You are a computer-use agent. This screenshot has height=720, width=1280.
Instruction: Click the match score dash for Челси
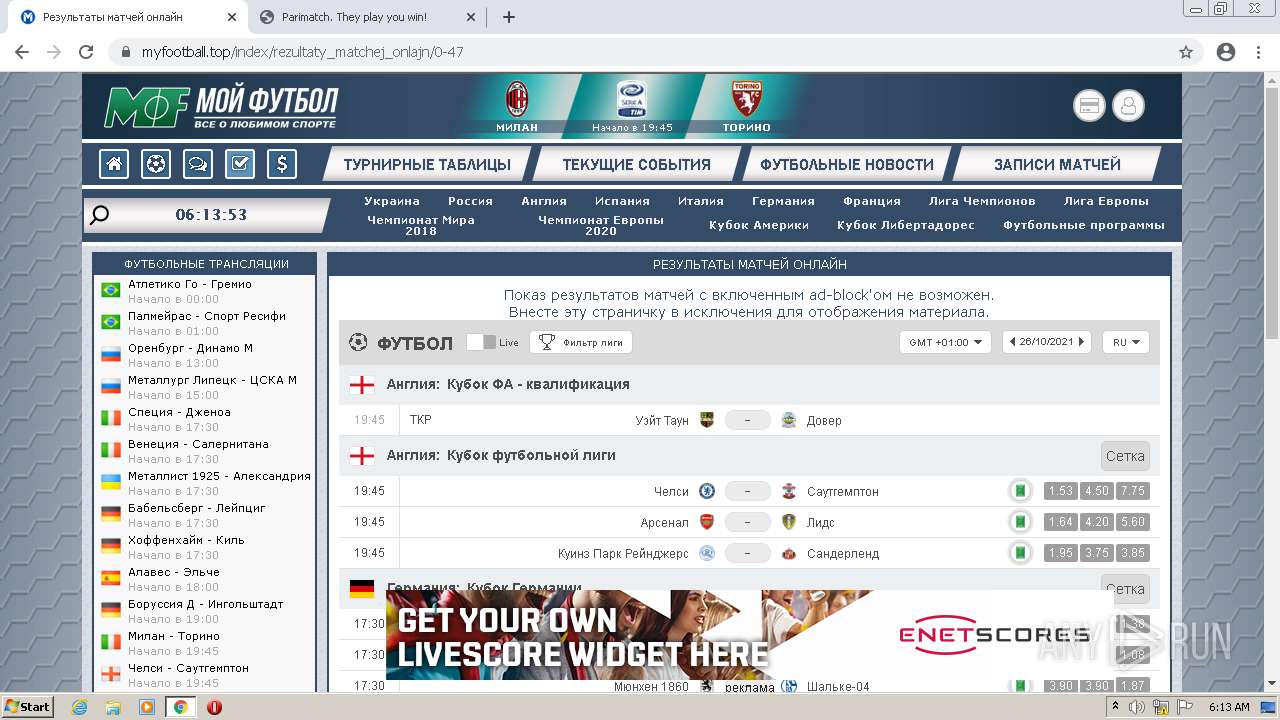tap(748, 491)
